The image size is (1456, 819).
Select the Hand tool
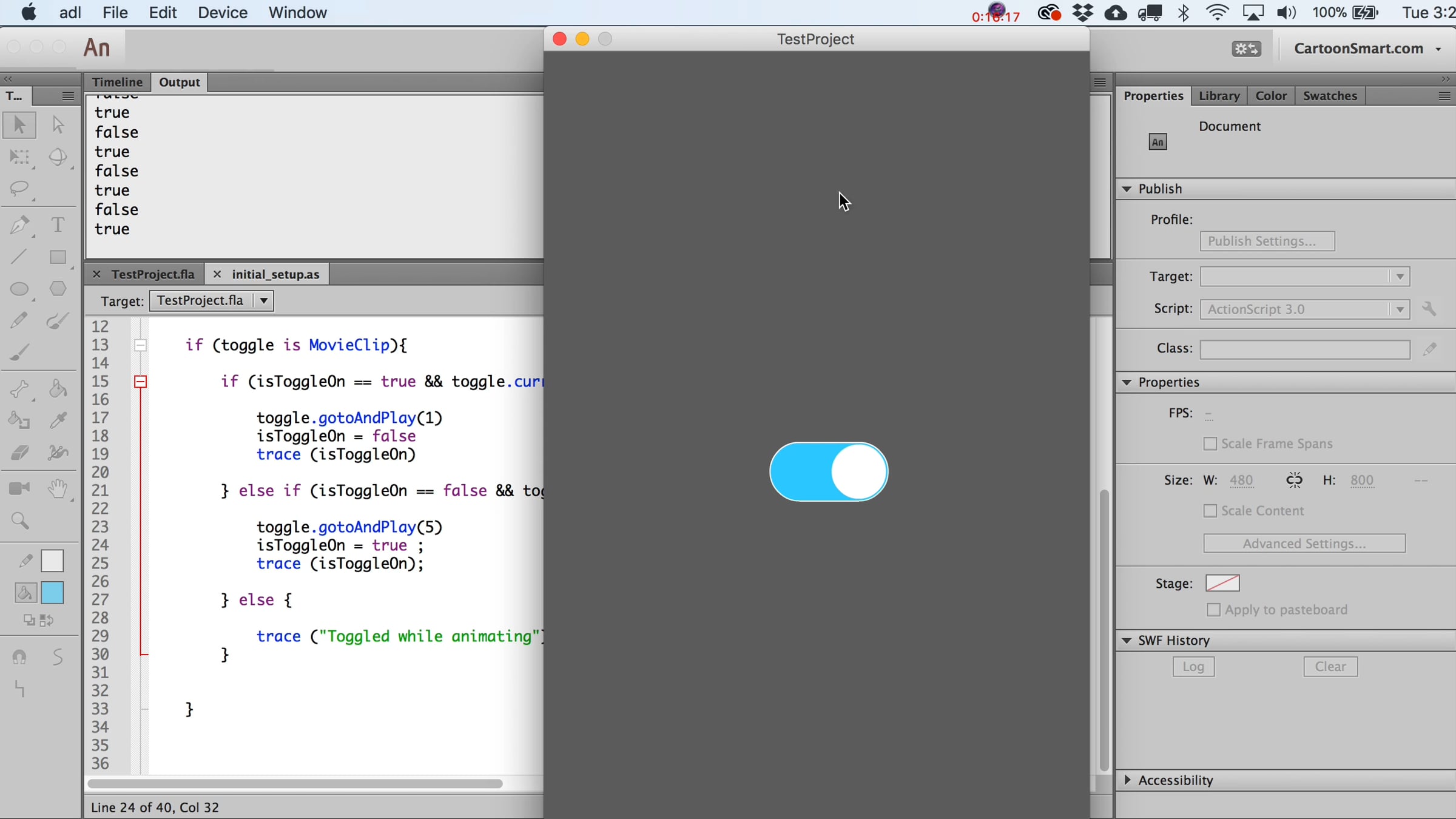(x=58, y=488)
